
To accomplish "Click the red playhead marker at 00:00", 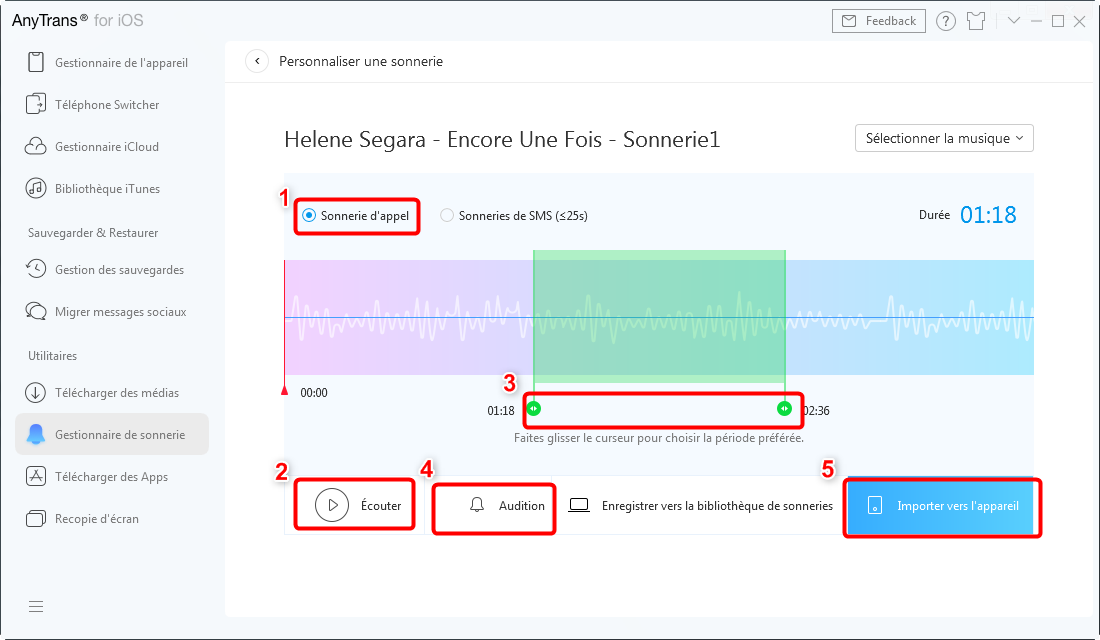I will (284, 390).
